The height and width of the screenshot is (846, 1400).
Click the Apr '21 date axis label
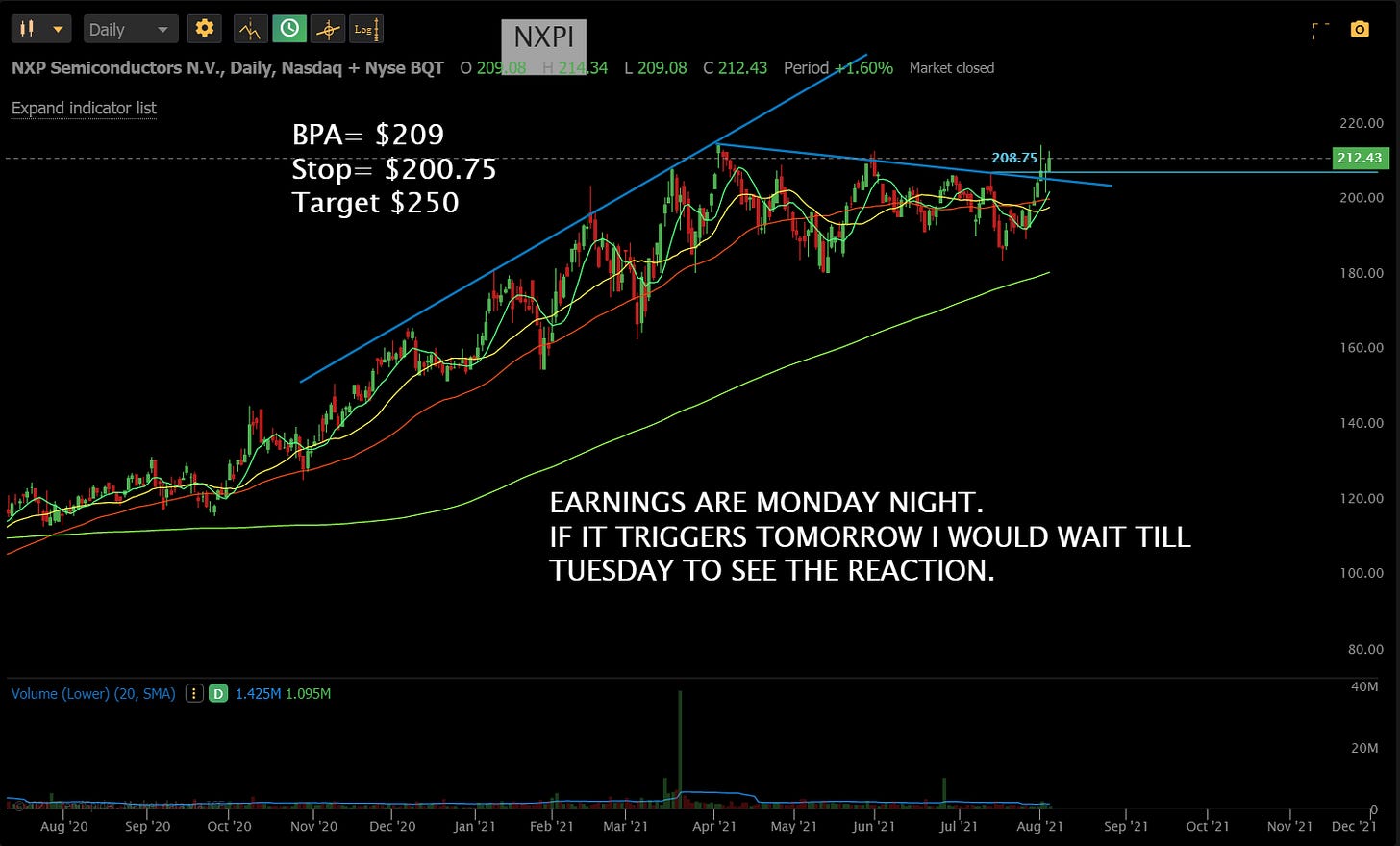[714, 826]
